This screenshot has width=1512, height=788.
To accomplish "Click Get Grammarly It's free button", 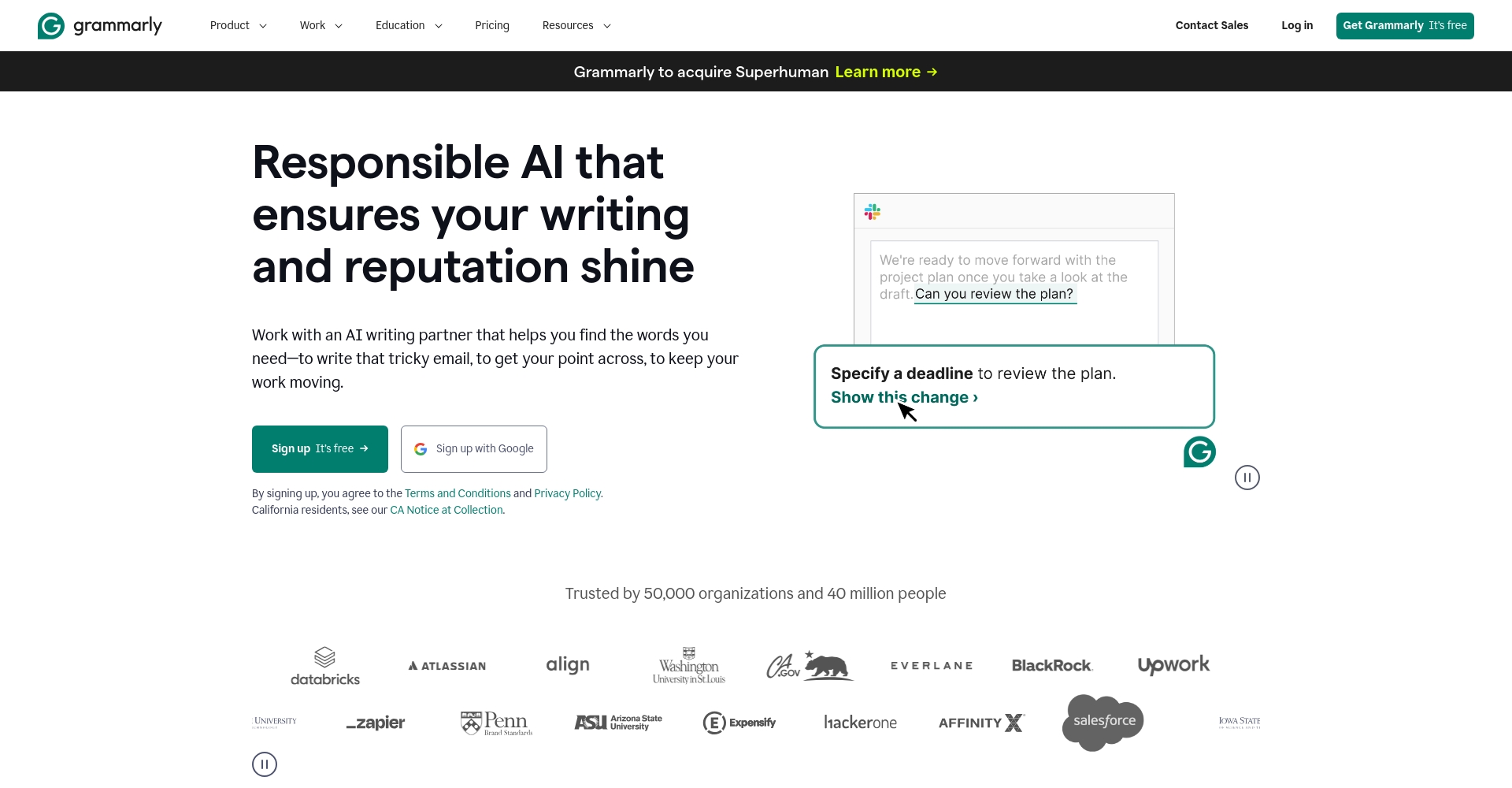I will coord(1405,25).
